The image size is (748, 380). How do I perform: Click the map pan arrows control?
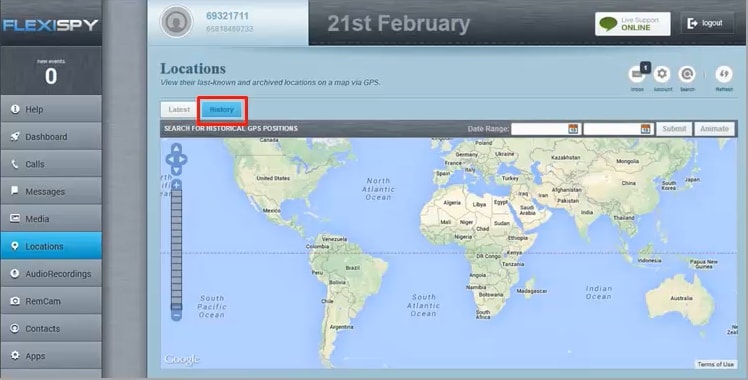[176, 159]
